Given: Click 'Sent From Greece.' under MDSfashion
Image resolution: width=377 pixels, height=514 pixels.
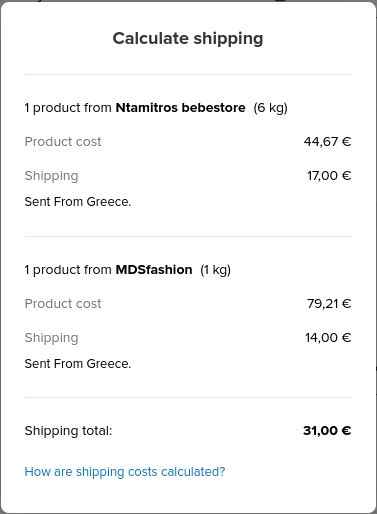Looking at the screenshot, I should point(78,364).
